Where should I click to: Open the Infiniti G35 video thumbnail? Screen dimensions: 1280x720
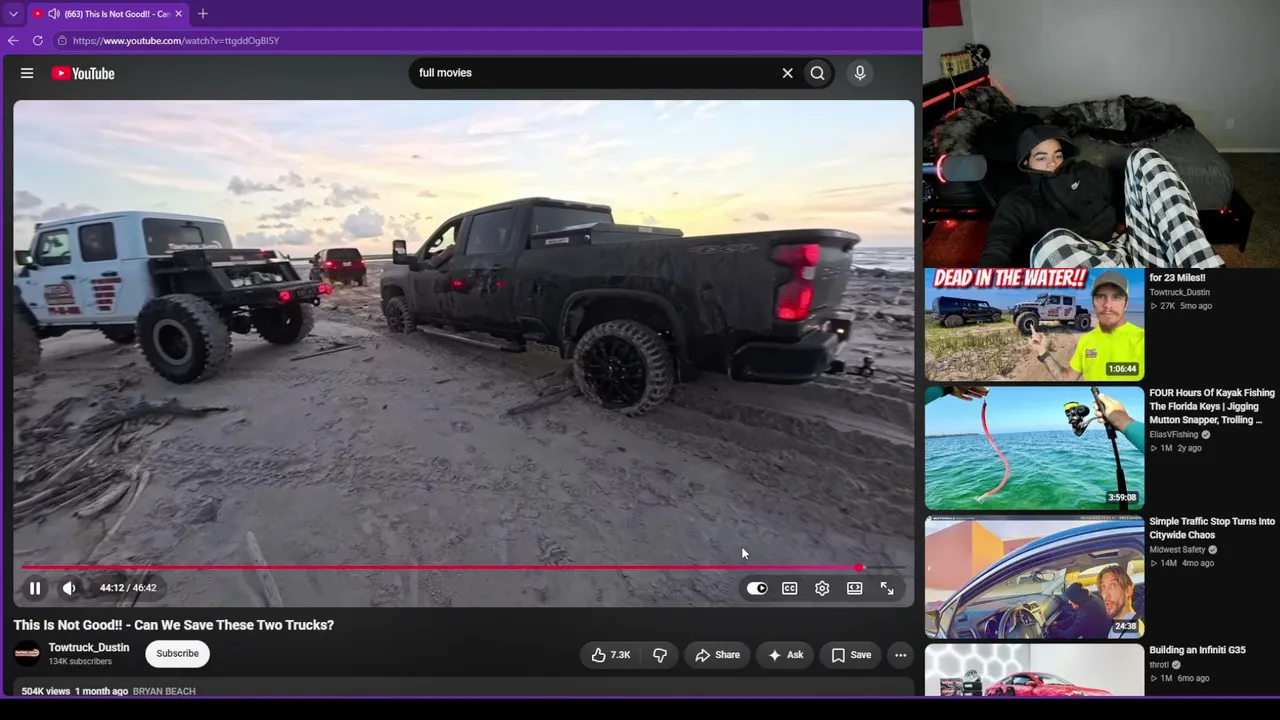1034,669
